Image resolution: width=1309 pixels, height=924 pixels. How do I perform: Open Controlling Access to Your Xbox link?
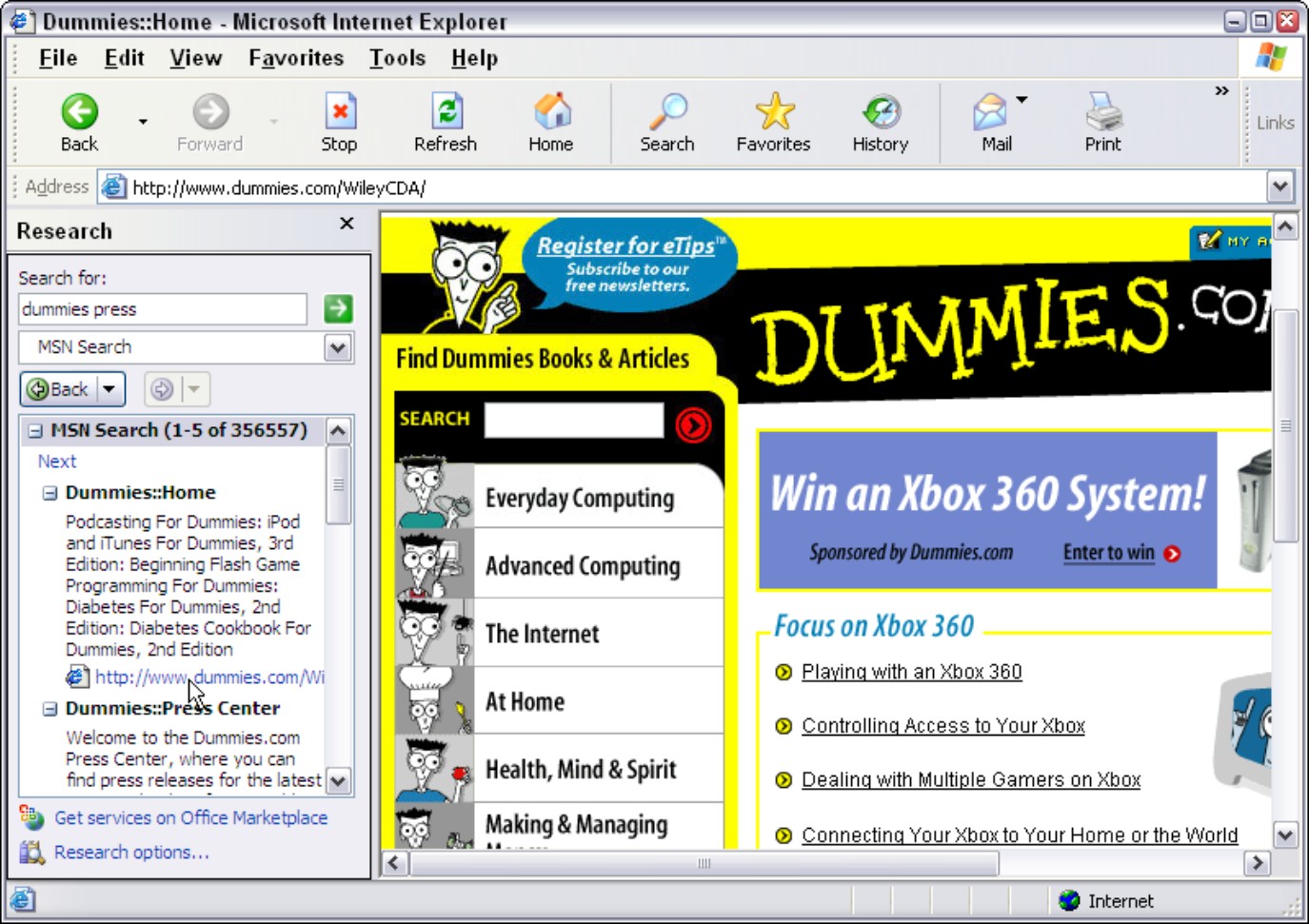(942, 725)
